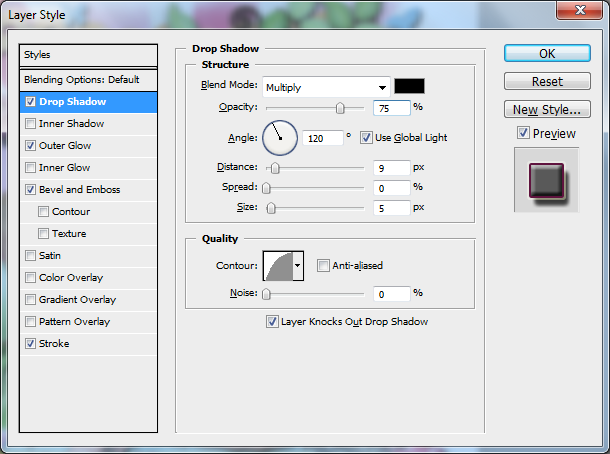This screenshot has width=610, height=454.
Task: Check the Texture sub-option checkbox
Action: click(x=43, y=234)
